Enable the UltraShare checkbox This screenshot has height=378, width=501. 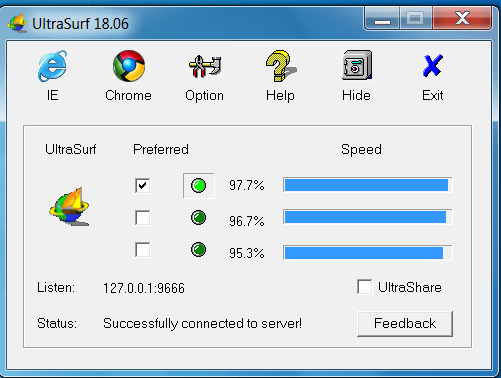coord(365,287)
